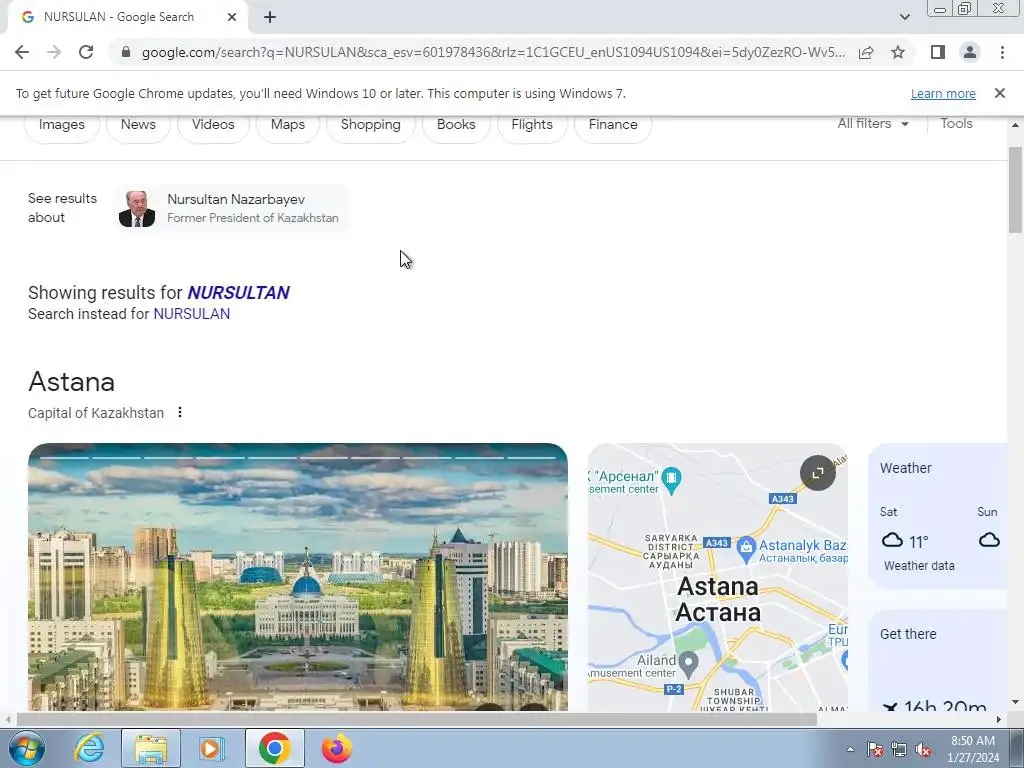Expand the Astana map with expand icon
The image size is (1024, 768).
[818, 473]
